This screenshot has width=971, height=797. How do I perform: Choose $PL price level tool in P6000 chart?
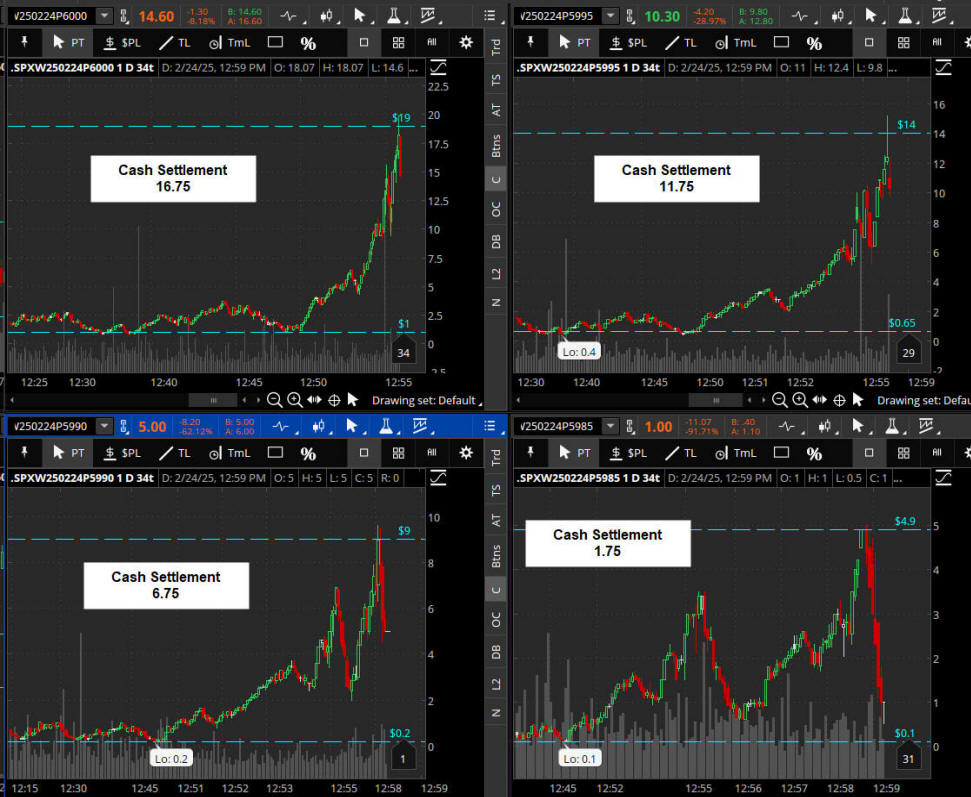pyautogui.click(x=123, y=42)
